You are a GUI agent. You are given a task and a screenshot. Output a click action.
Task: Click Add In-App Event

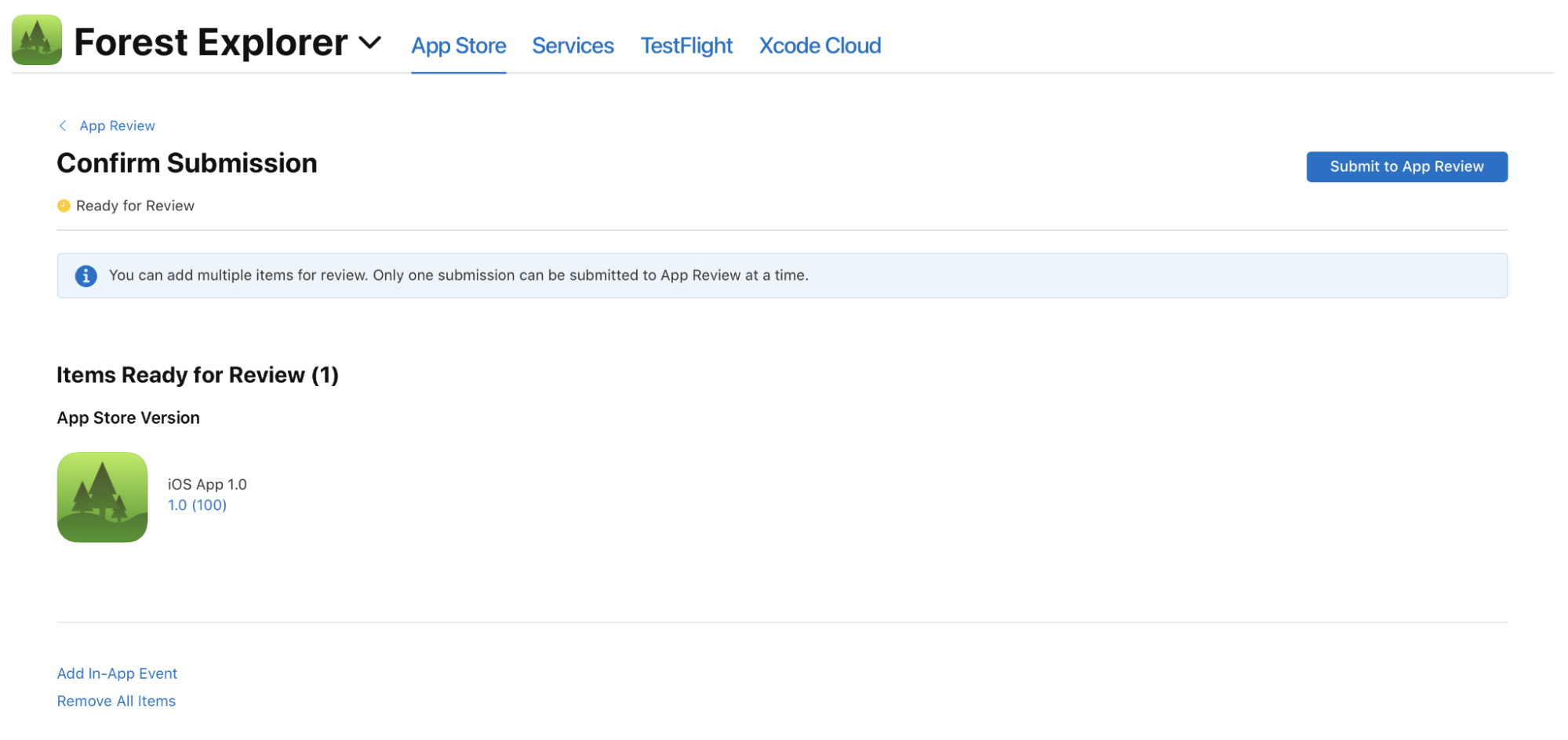[x=116, y=673]
